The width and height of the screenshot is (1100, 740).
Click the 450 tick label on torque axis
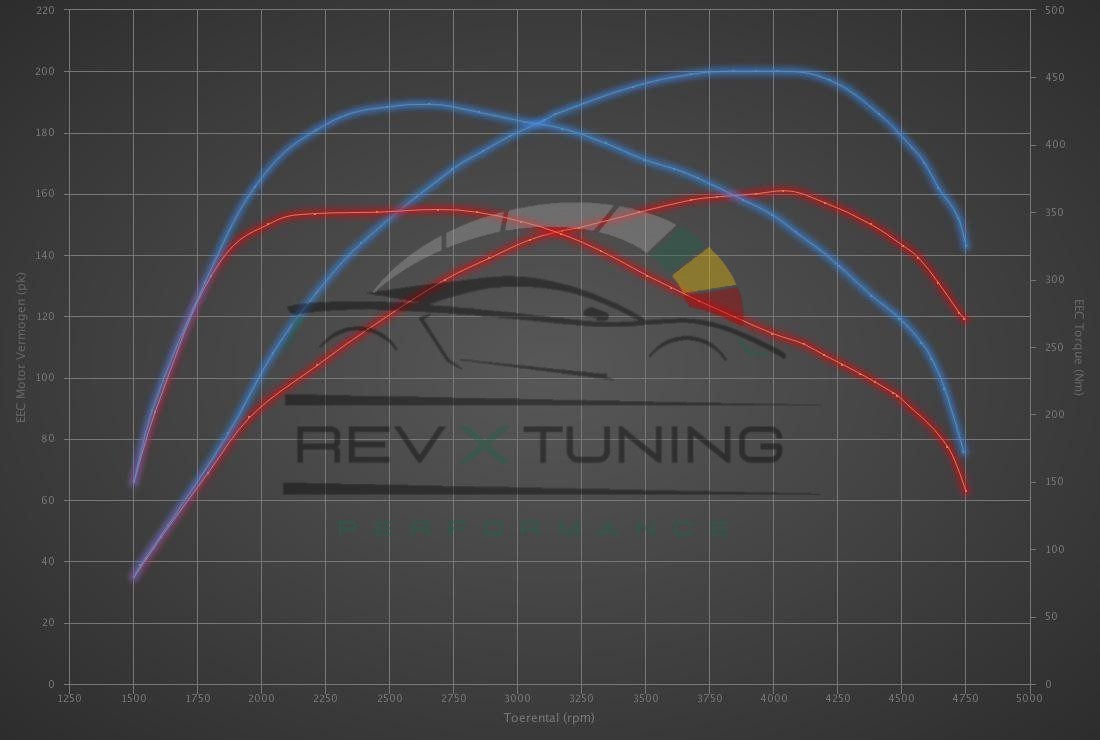point(1054,78)
